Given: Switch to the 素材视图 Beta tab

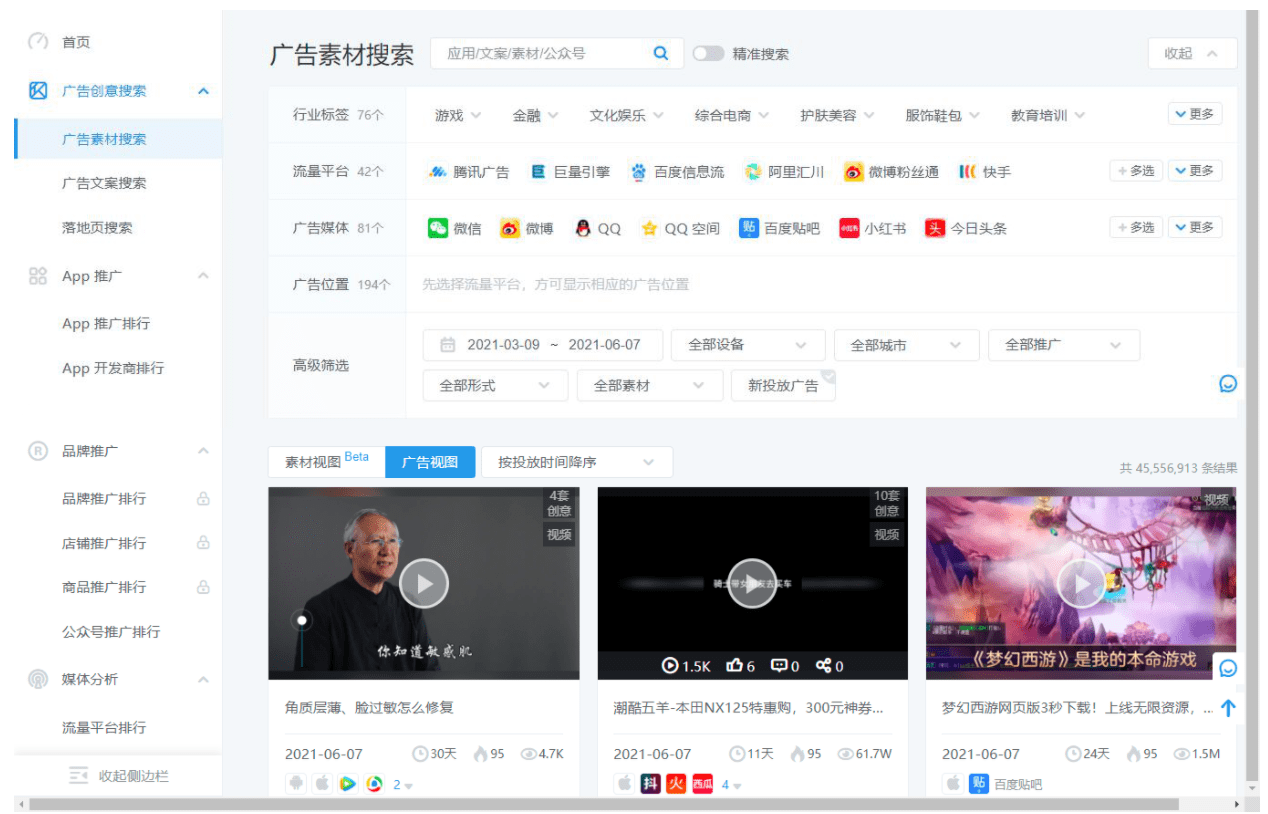Looking at the screenshot, I should pos(327,462).
